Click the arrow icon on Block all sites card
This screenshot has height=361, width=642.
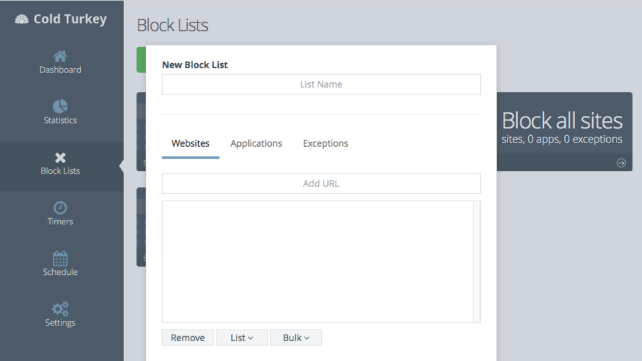tap(621, 163)
